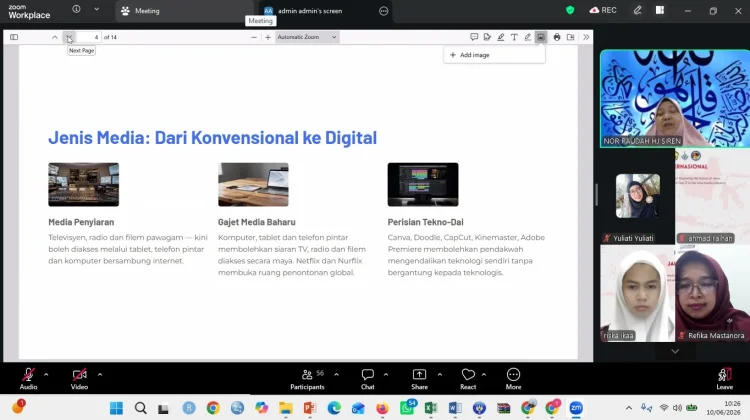Zoom in the PDF document
The height and width of the screenshot is (420, 750).
pos(268,37)
